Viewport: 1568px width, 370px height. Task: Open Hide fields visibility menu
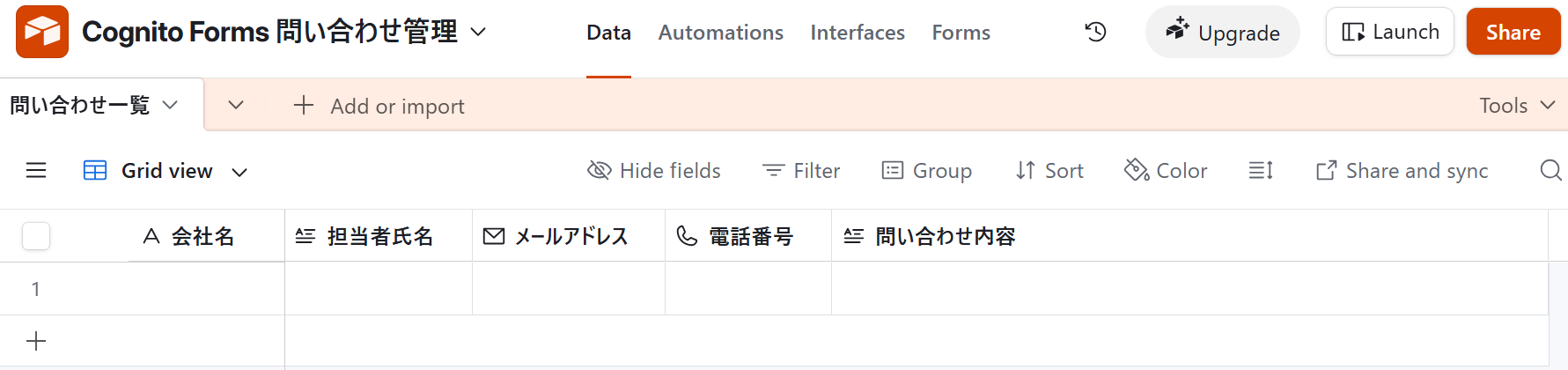(x=654, y=170)
